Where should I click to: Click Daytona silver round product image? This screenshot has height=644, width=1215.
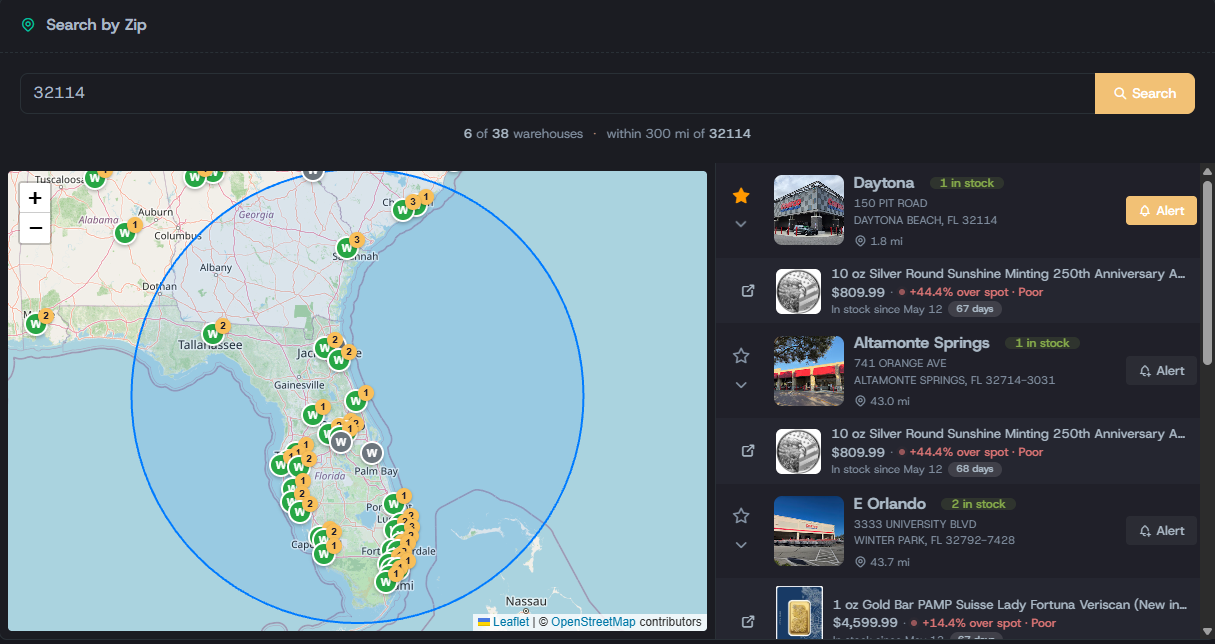click(x=798, y=291)
